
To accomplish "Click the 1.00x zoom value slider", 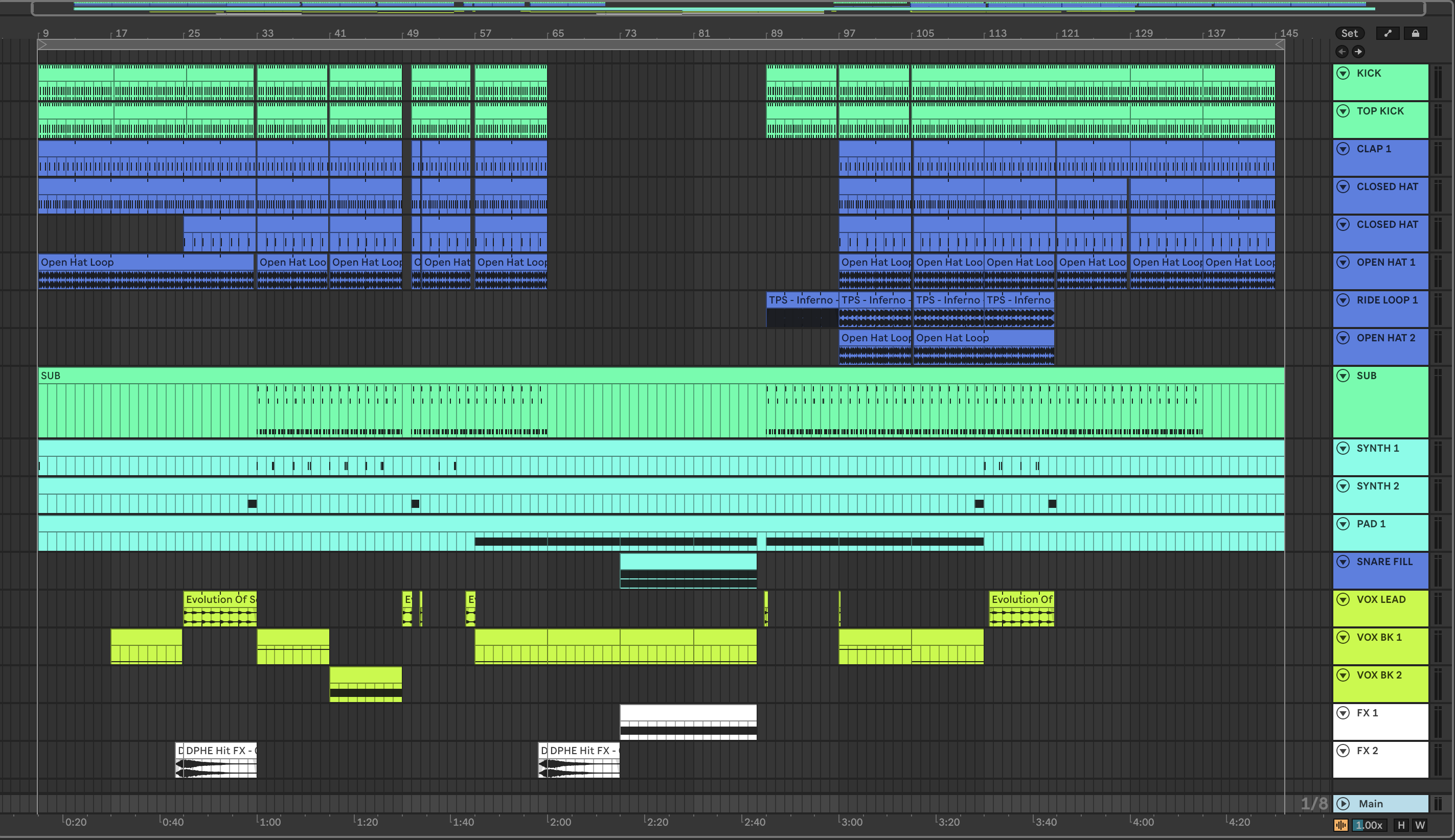I will click(1369, 825).
